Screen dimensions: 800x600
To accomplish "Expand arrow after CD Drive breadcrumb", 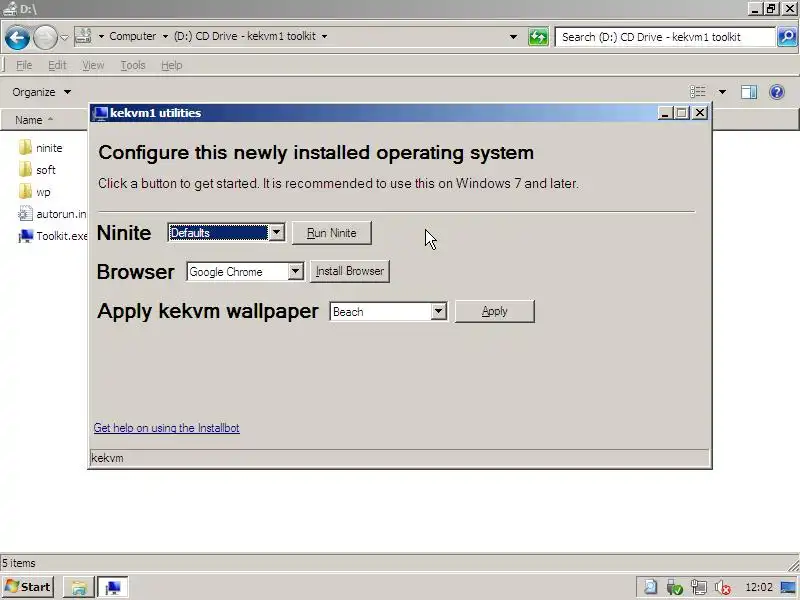I will click(x=324, y=36).
